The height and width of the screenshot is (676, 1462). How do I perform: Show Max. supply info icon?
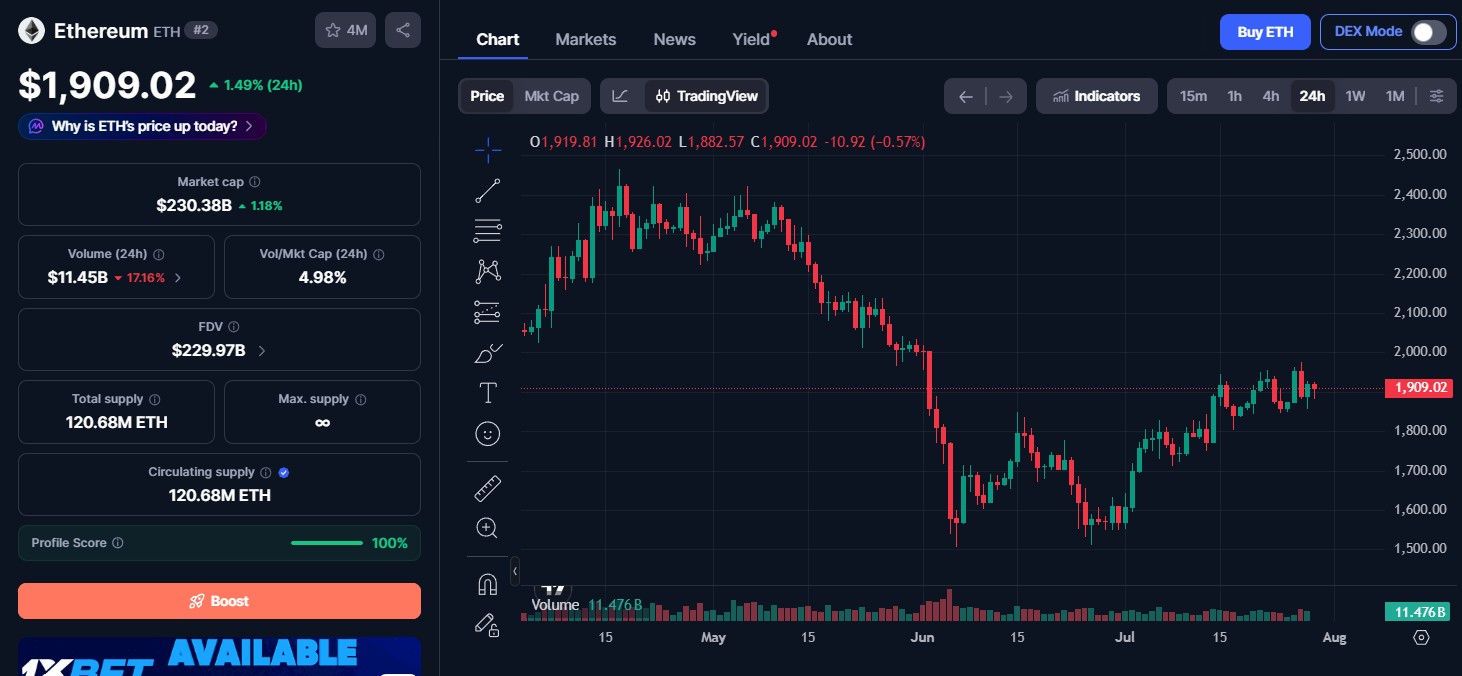point(361,399)
